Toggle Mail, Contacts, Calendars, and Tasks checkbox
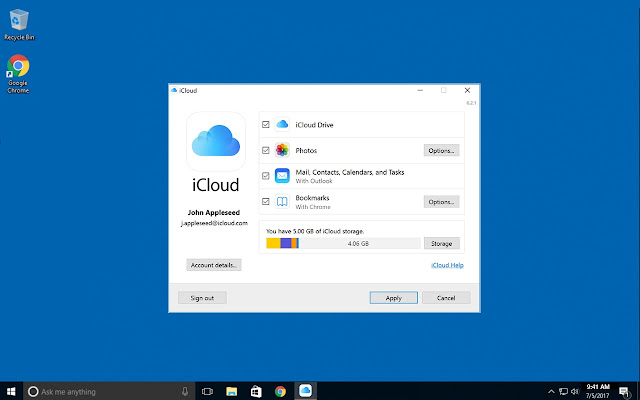Image resolution: width=640 pixels, height=400 pixels. tap(266, 176)
